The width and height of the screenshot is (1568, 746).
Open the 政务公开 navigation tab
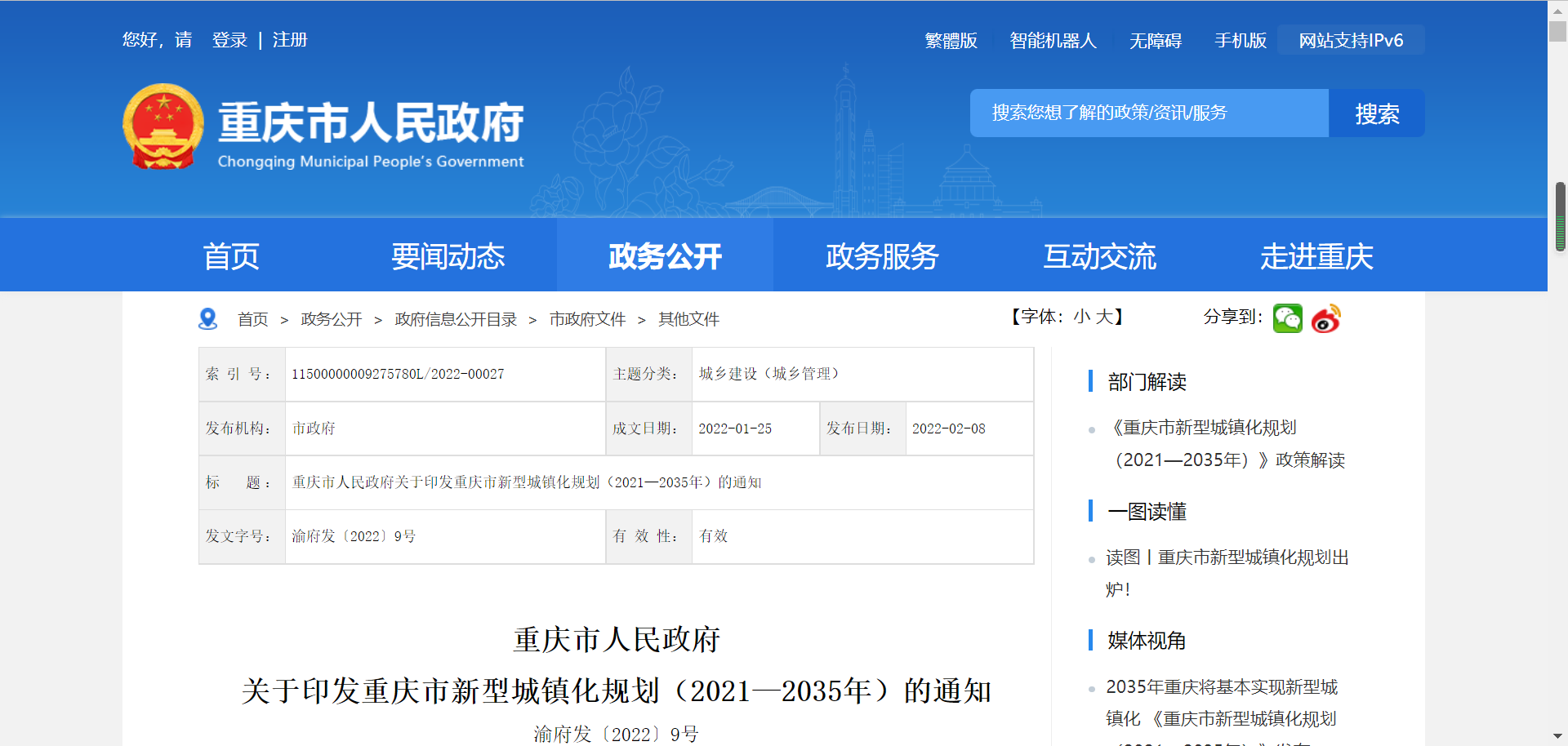pos(665,256)
